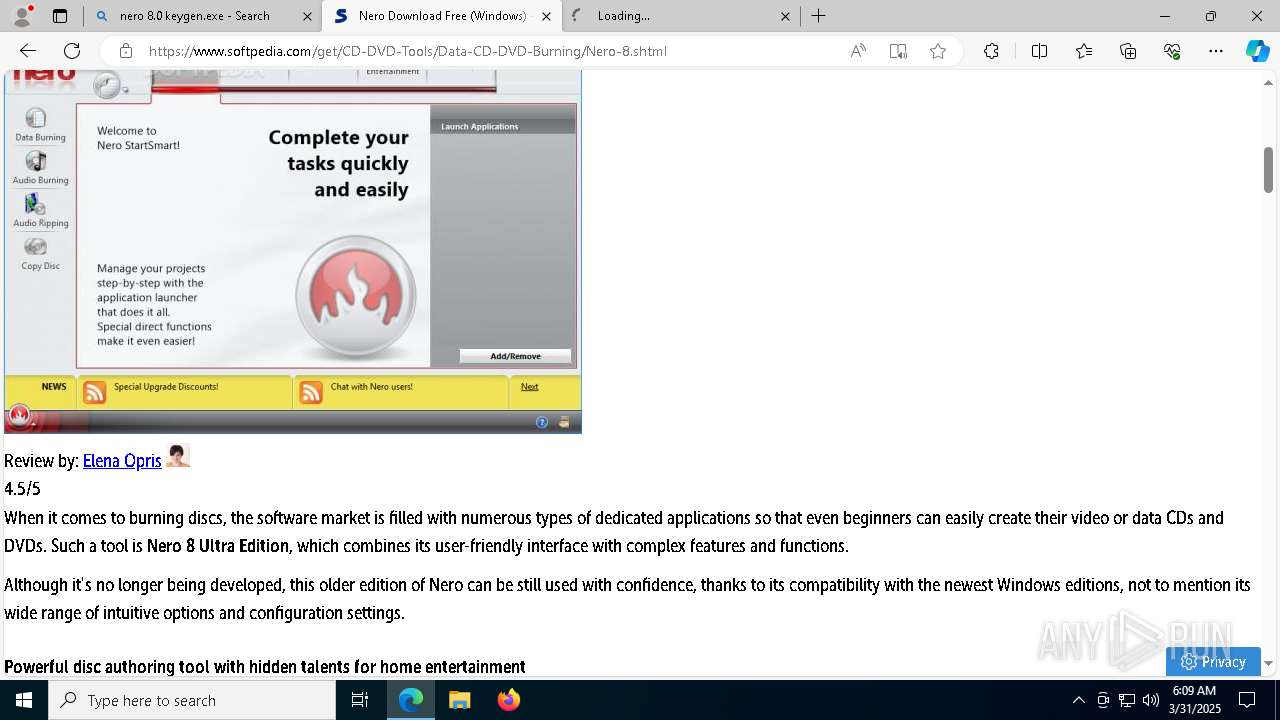
Task: Launch the Copilot sidebar
Action: point(1258,51)
